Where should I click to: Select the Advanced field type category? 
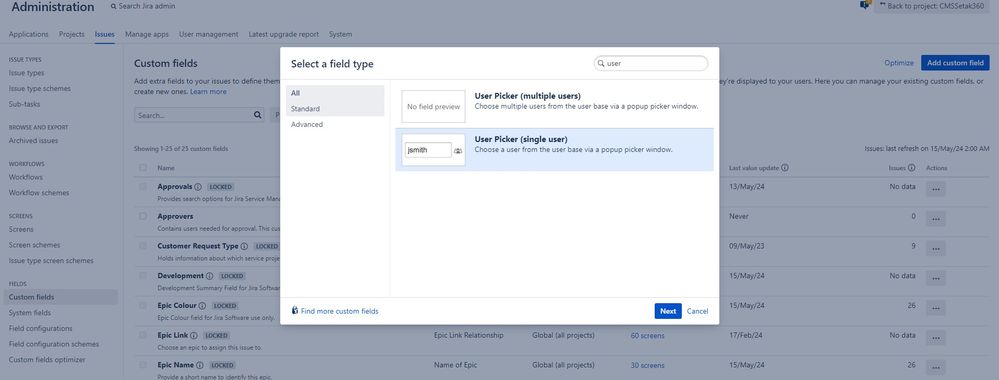(335, 124)
